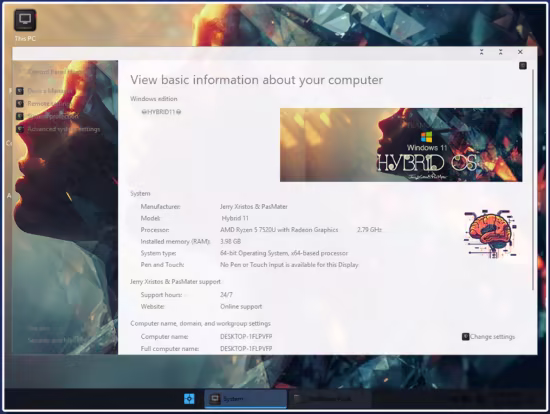Click the model value Hybrid 11
Screen dimensions: 550x414
pyautogui.click(x=235, y=218)
